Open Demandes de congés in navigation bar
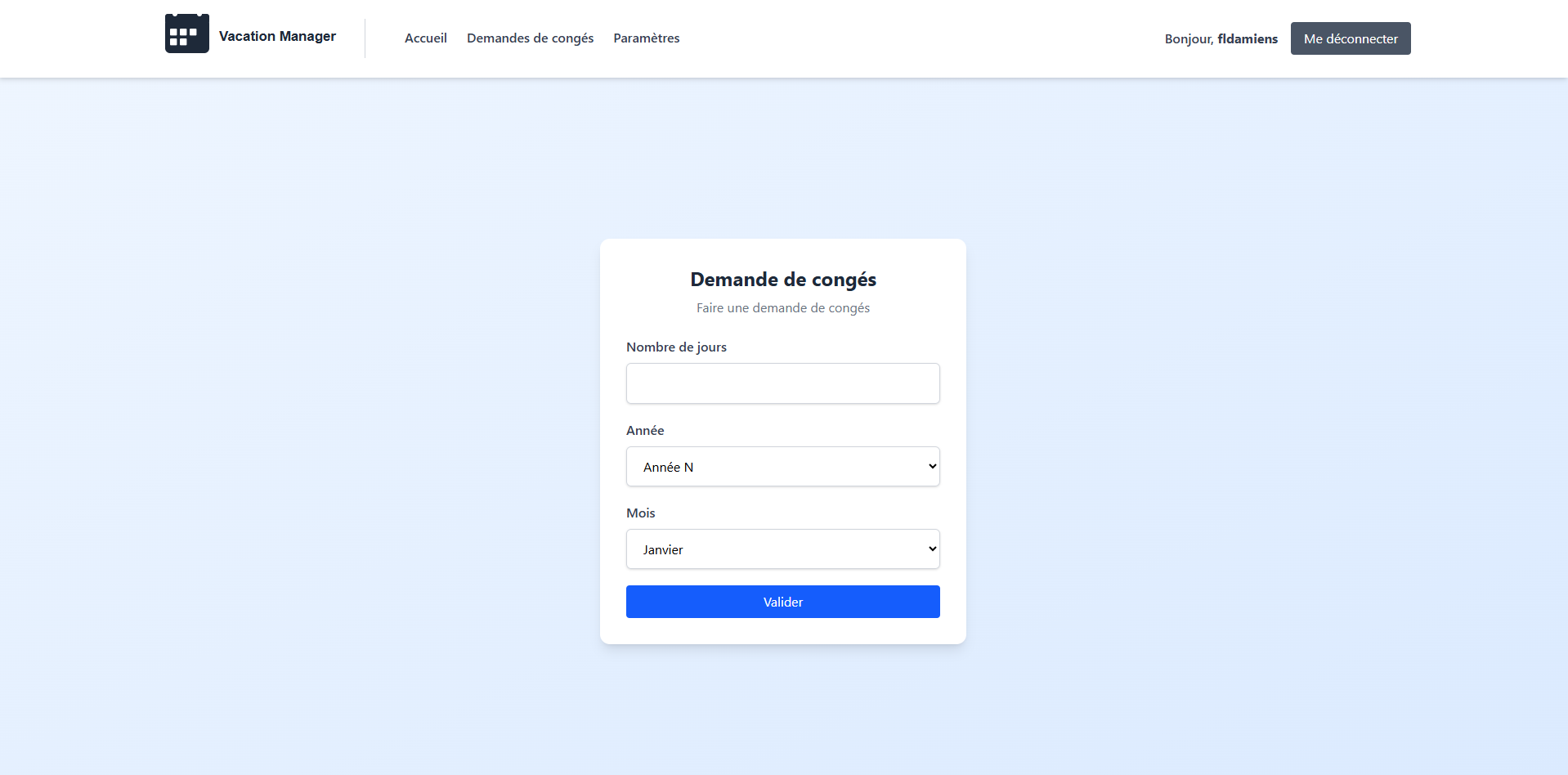Viewport: 1568px width, 775px height. tap(530, 38)
